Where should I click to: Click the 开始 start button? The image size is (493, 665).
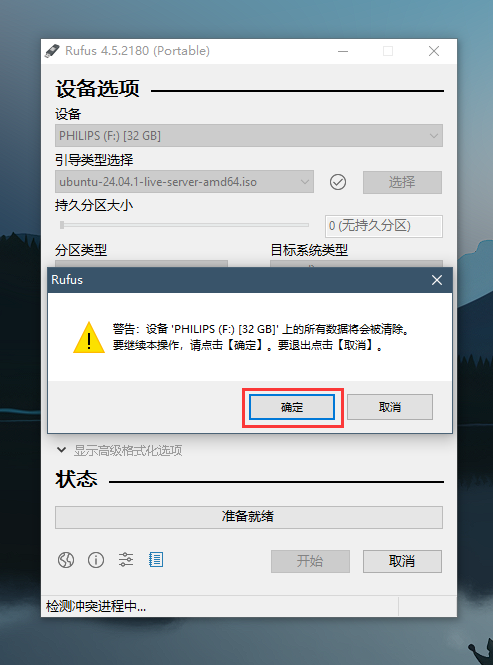tap(310, 561)
